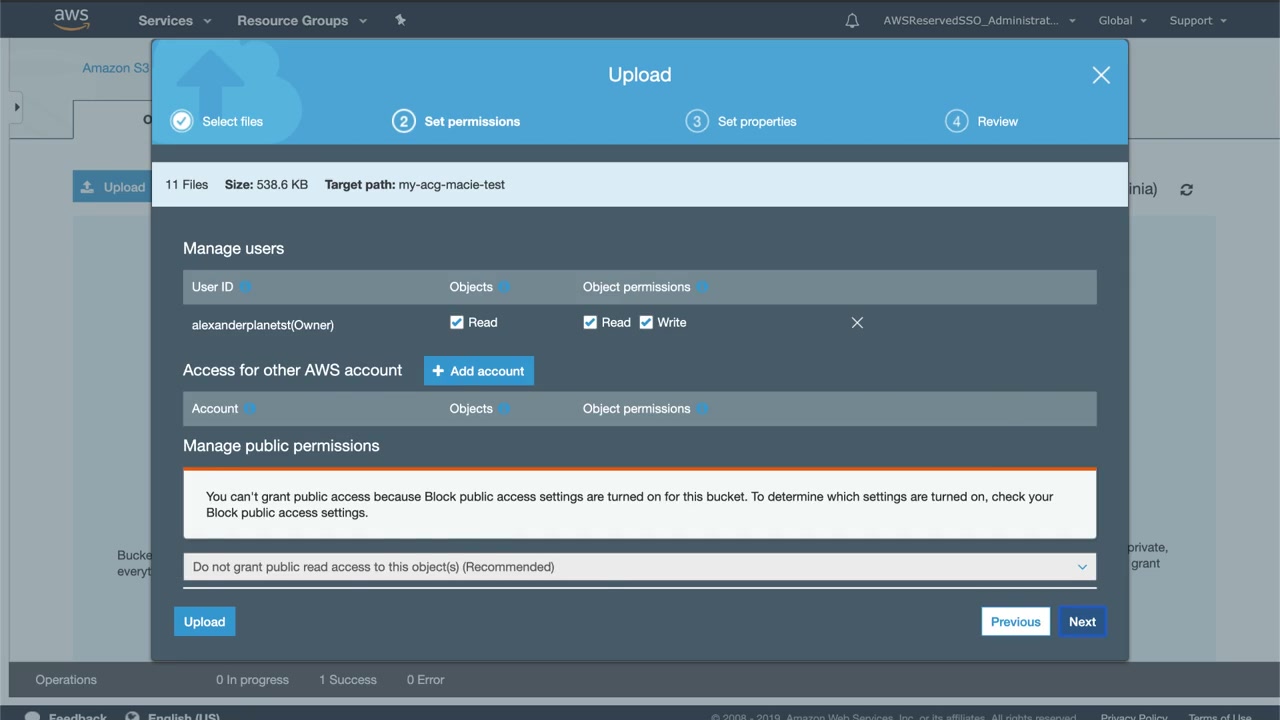The width and height of the screenshot is (1280, 720).
Task: Go back with the Previous button
Action: click(1016, 621)
